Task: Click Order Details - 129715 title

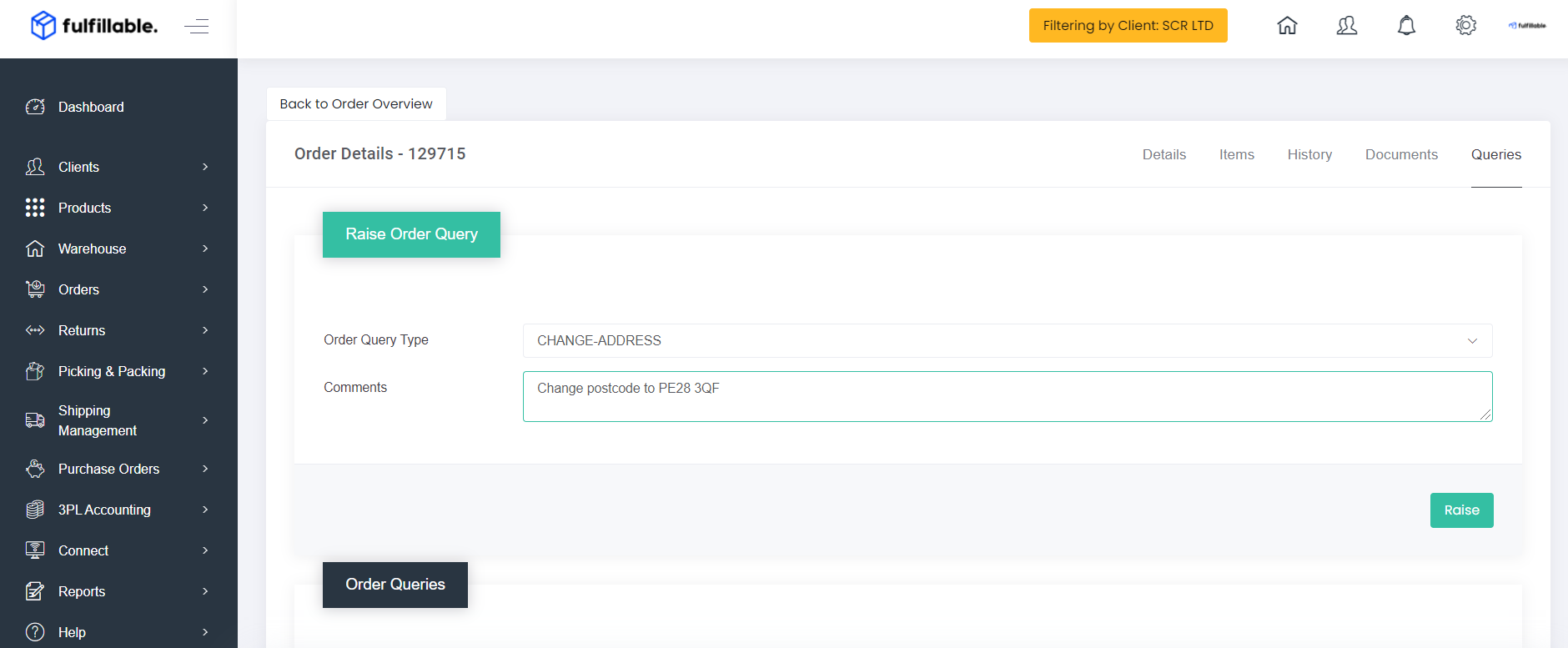Action: click(x=379, y=153)
